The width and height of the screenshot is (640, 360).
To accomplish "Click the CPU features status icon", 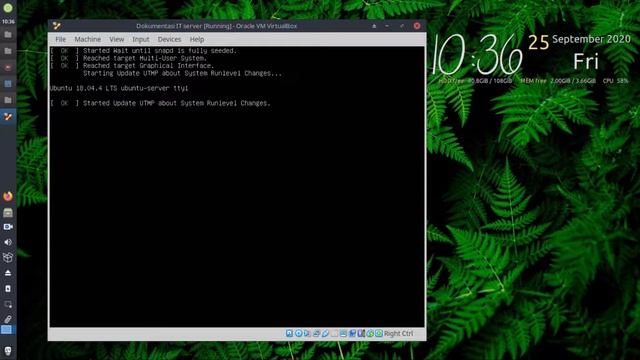I will tap(361, 333).
